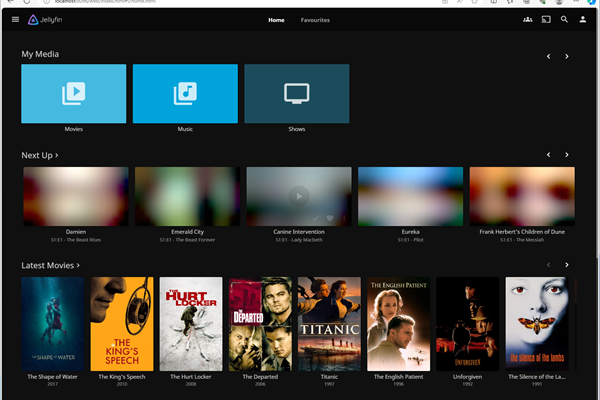Screen dimensions: 600x400
Task: Open the Titanic movie poster
Action: 329,324
